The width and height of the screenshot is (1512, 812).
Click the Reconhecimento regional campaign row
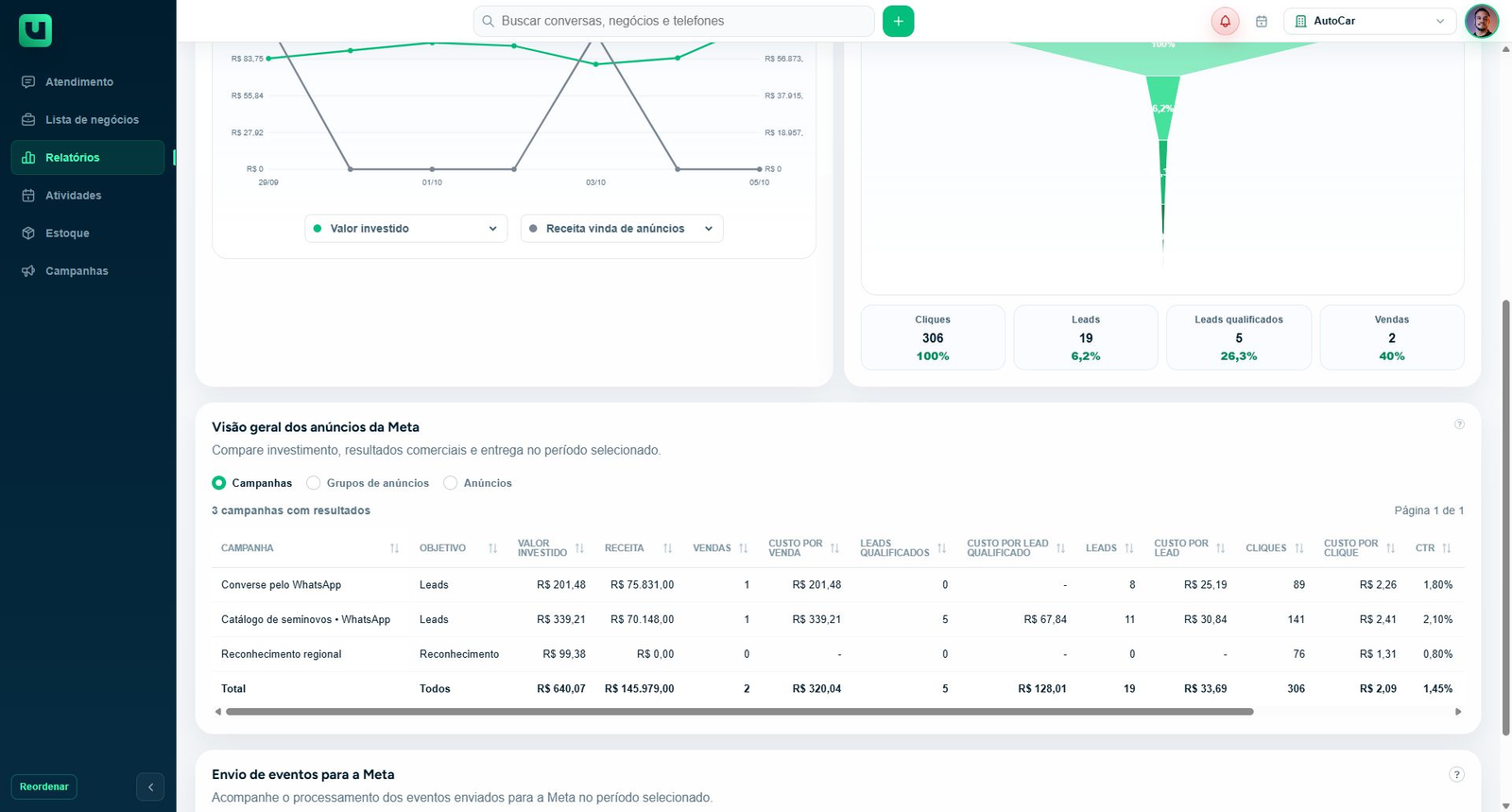pyautogui.click(x=839, y=654)
